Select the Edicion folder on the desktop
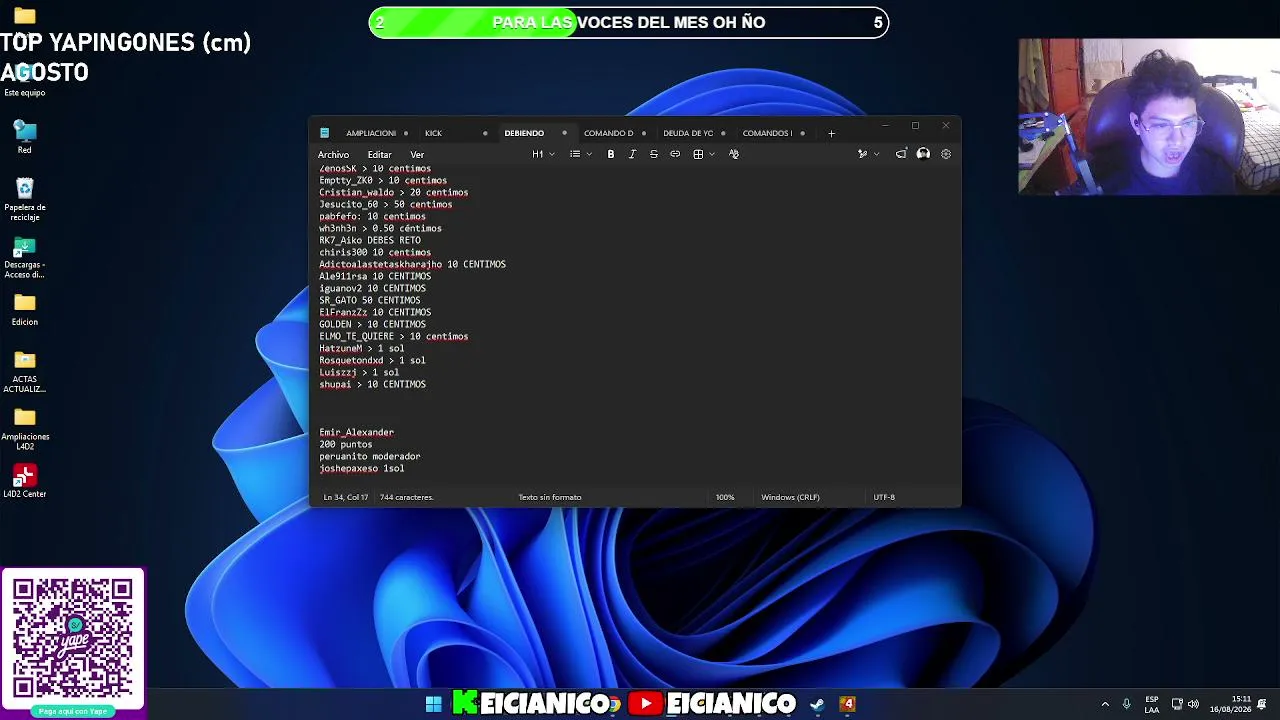Image resolution: width=1280 pixels, height=720 pixels. 25,310
